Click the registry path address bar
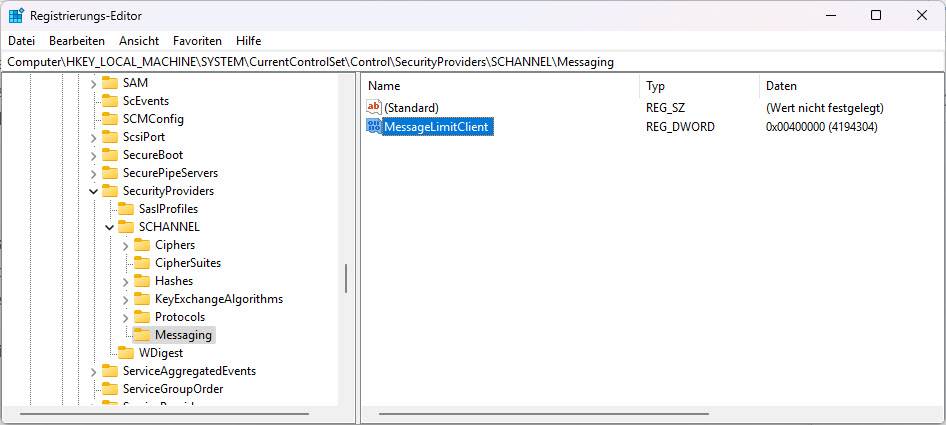Image resolution: width=946 pixels, height=425 pixels. tap(472, 62)
